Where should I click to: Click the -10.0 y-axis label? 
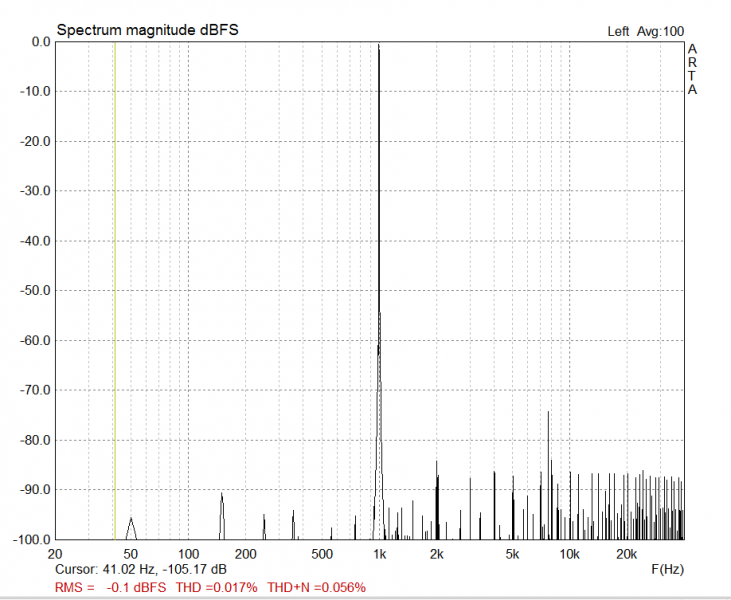(35, 91)
